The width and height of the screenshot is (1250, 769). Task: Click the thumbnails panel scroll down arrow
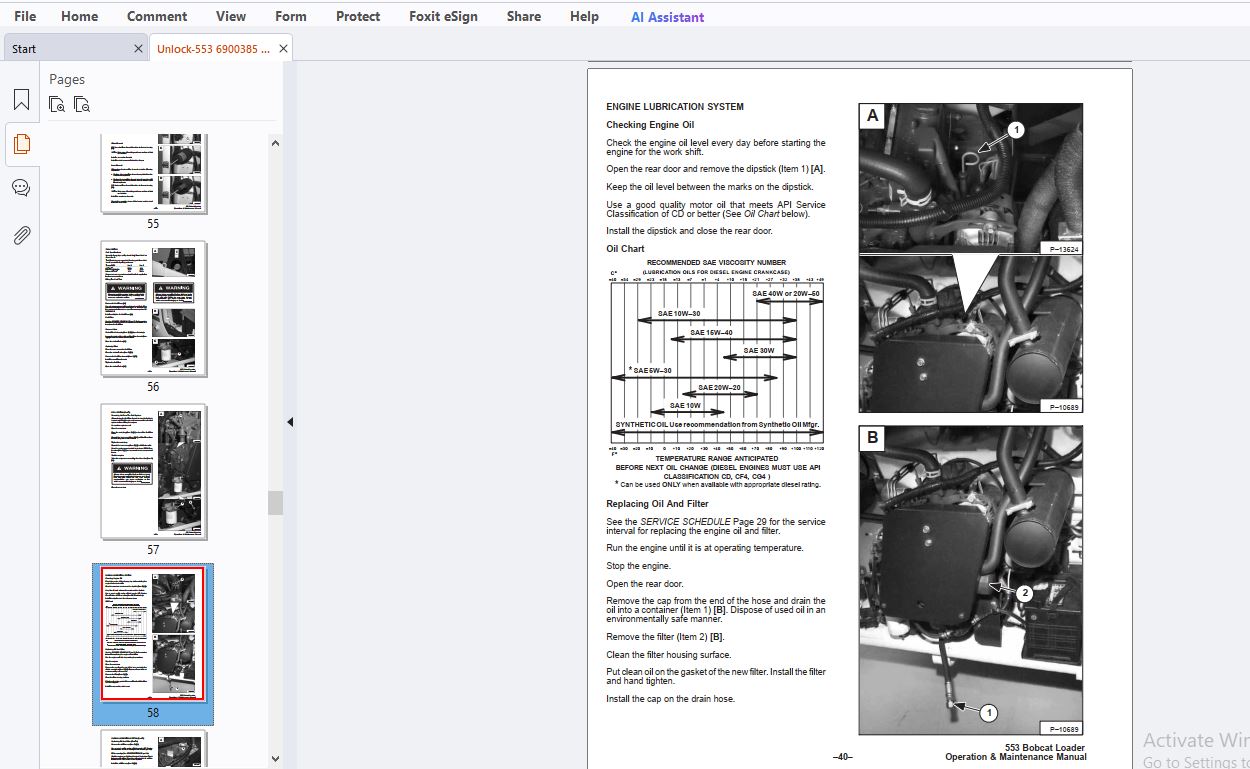[x=275, y=759]
